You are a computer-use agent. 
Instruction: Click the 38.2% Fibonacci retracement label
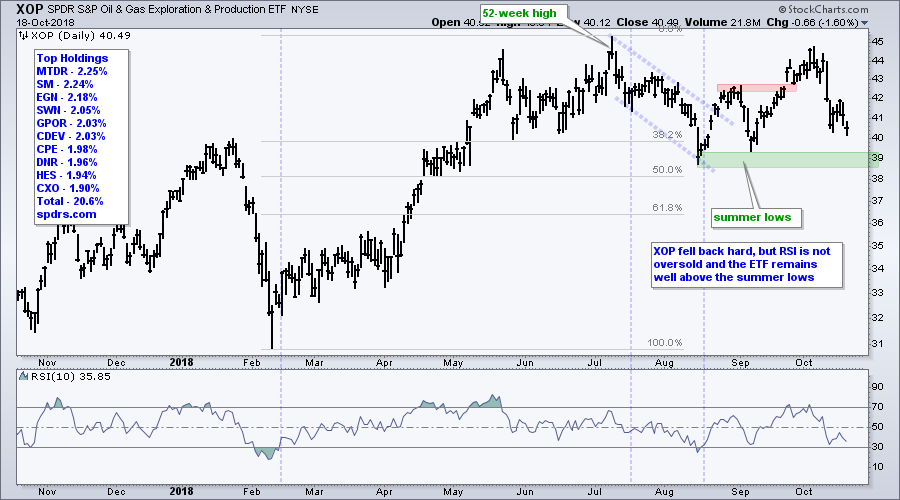667,135
